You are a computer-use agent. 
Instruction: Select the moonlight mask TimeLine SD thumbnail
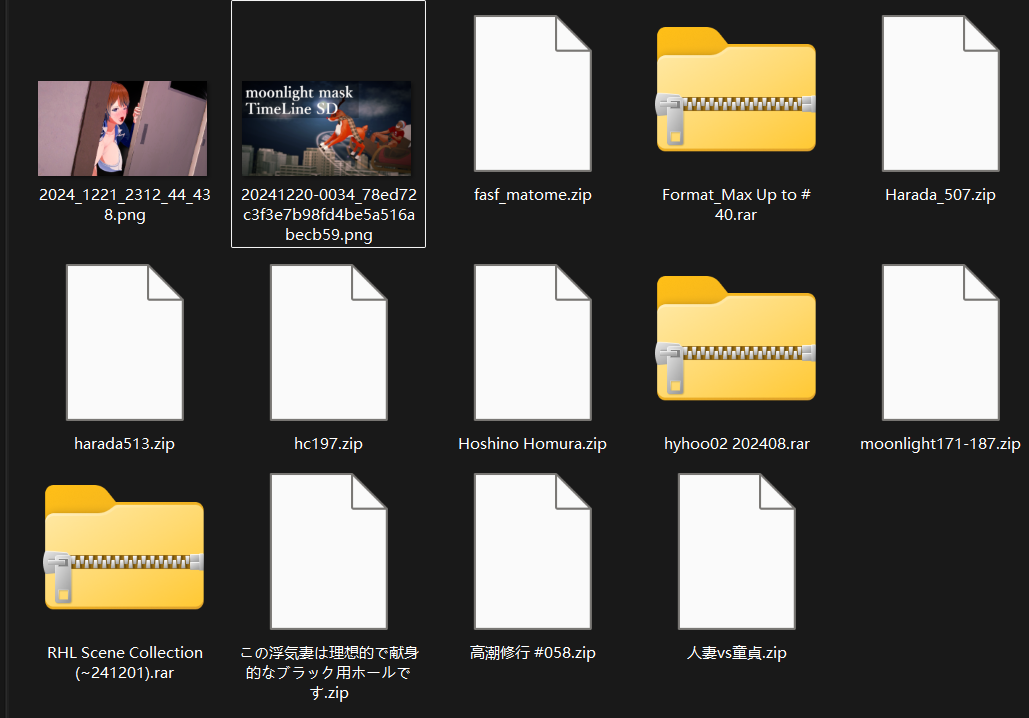tap(327, 128)
